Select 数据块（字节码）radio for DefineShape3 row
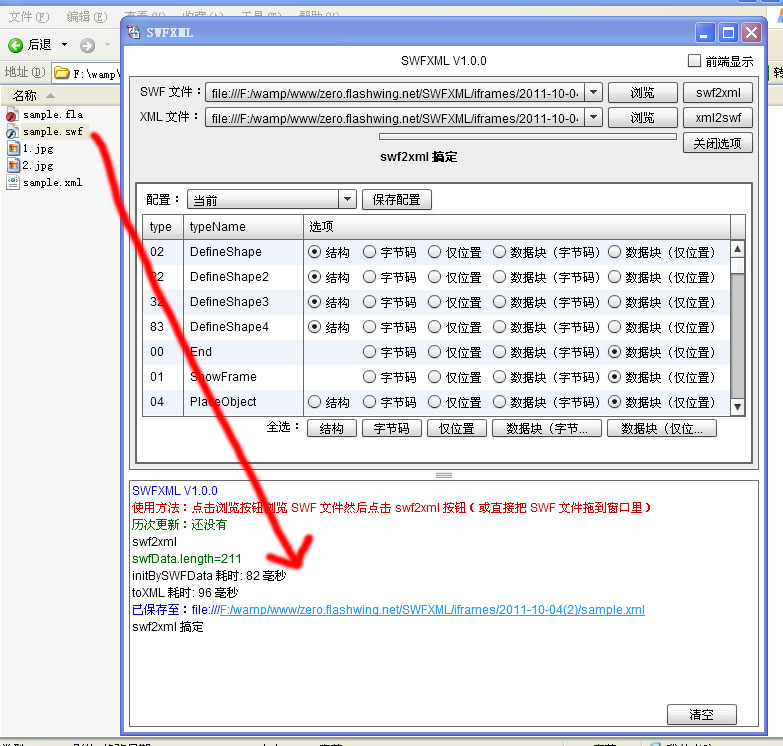 (x=499, y=302)
